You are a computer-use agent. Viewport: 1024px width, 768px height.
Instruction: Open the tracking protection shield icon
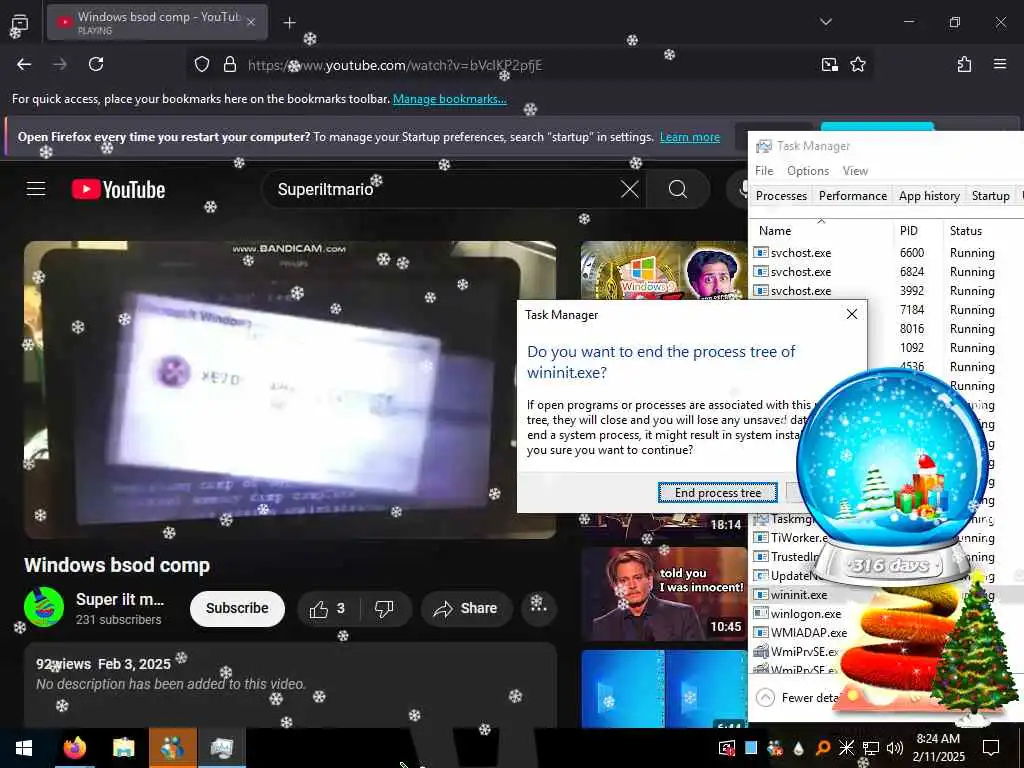pyautogui.click(x=202, y=64)
